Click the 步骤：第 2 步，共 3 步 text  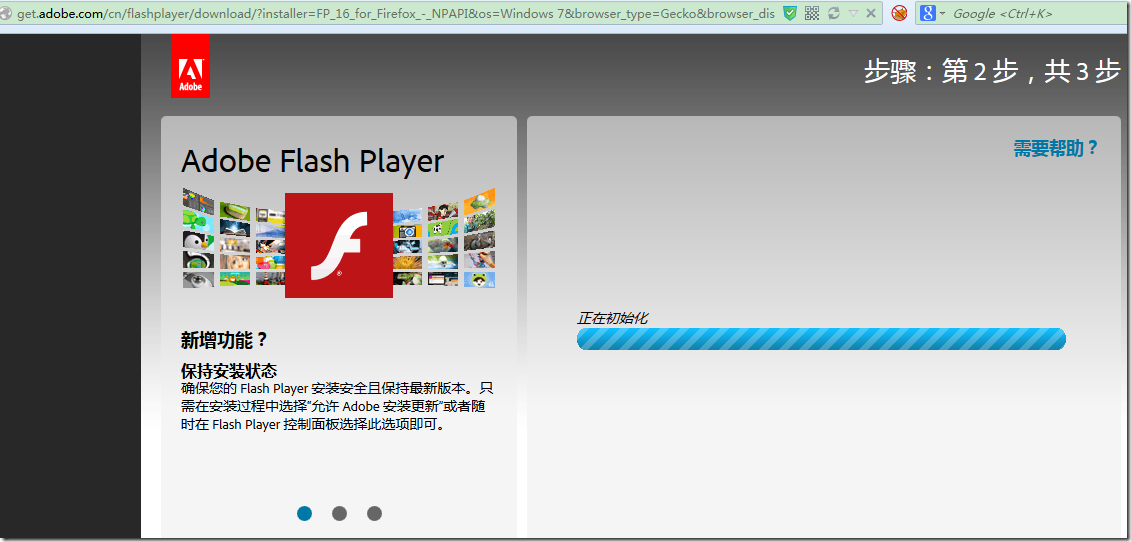point(992,71)
